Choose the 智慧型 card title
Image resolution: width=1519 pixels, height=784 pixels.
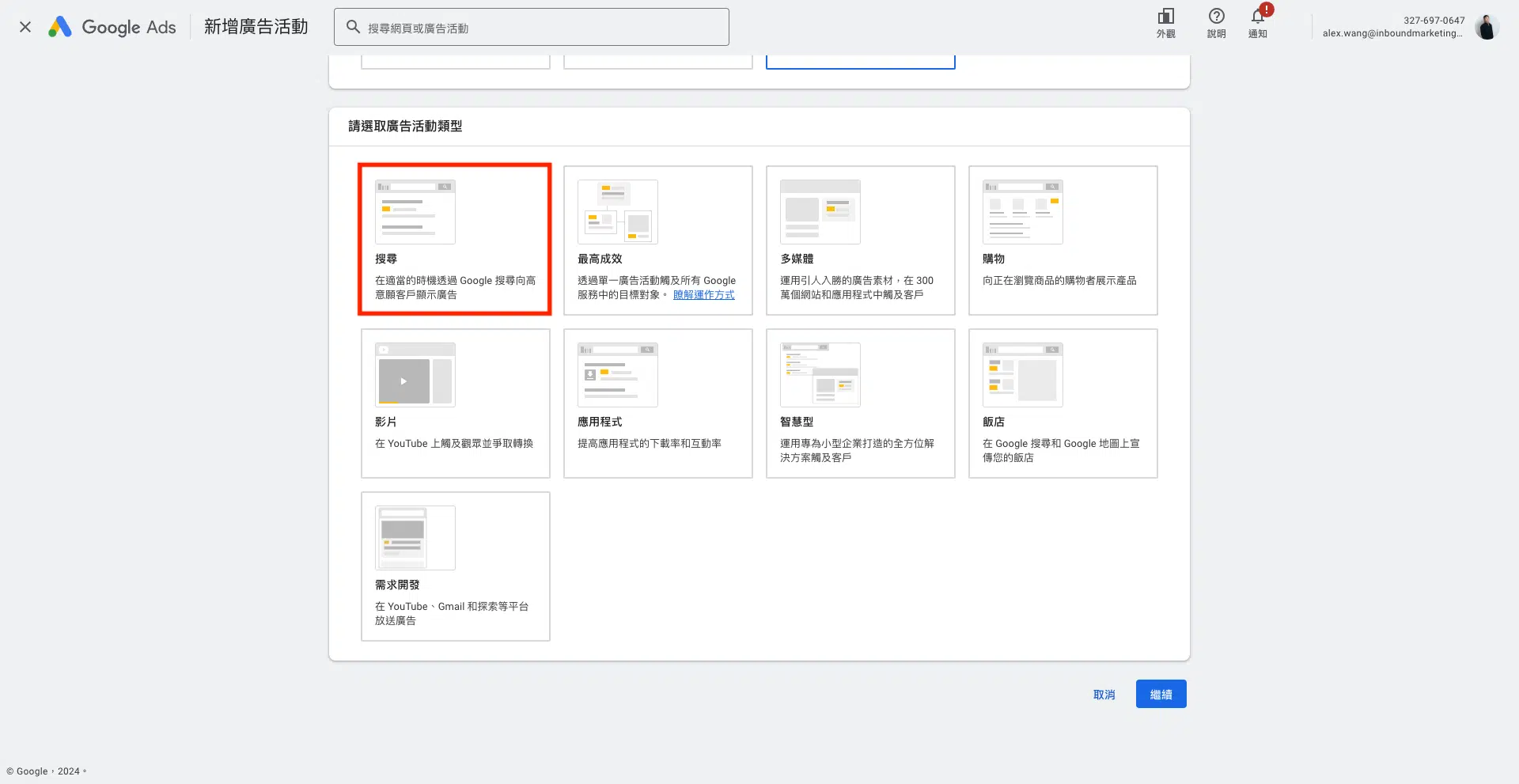click(x=797, y=422)
